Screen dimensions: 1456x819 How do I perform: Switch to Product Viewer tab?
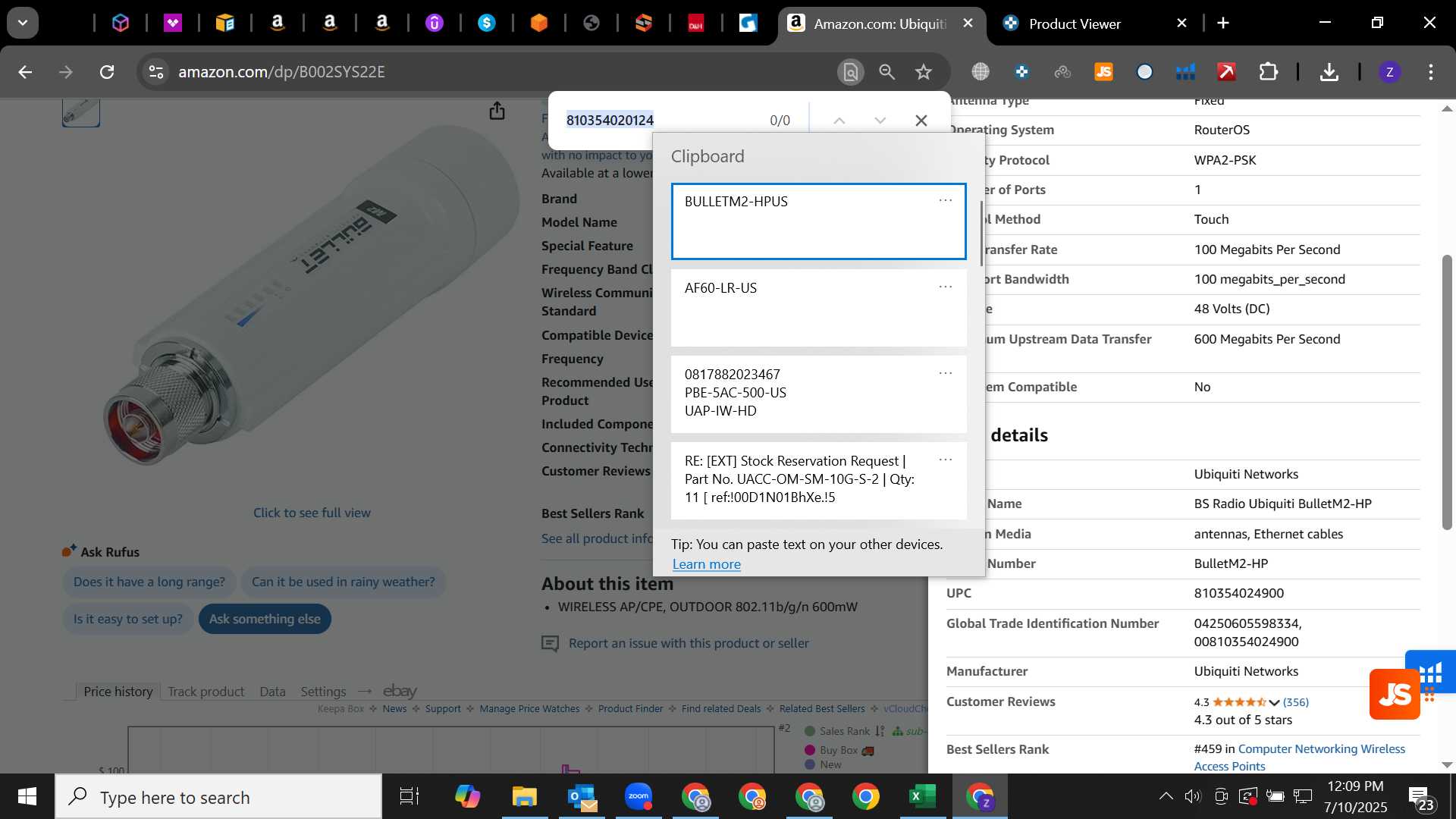pyautogui.click(x=1074, y=24)
